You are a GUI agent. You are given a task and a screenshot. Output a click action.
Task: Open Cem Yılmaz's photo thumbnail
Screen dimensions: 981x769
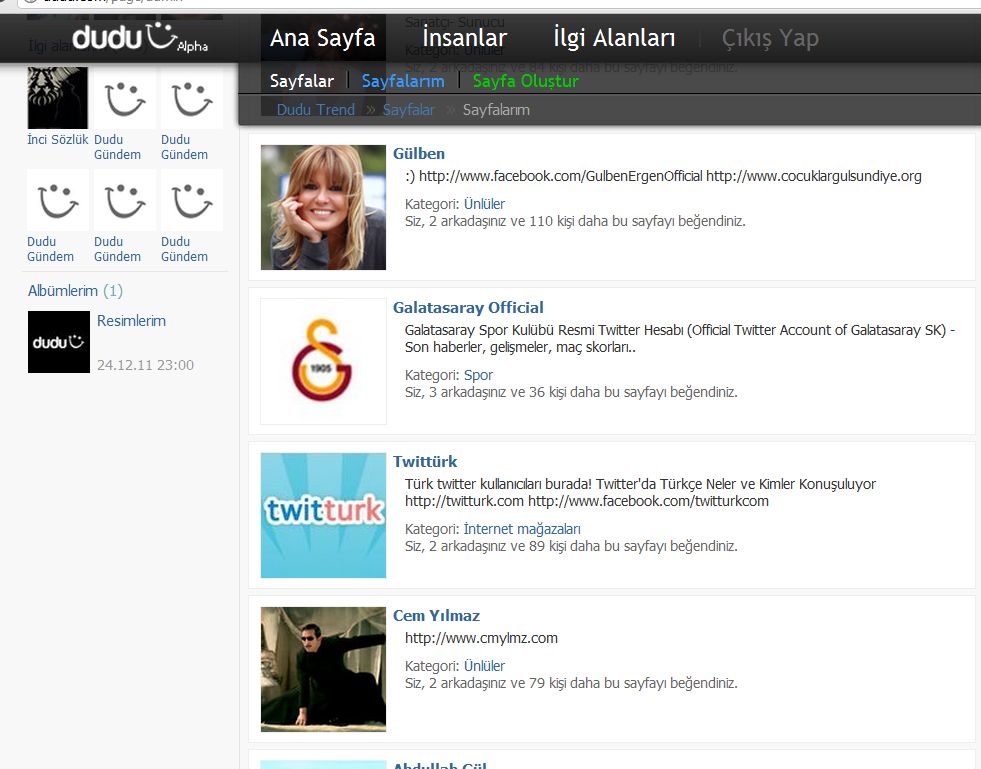click(323, 669)
